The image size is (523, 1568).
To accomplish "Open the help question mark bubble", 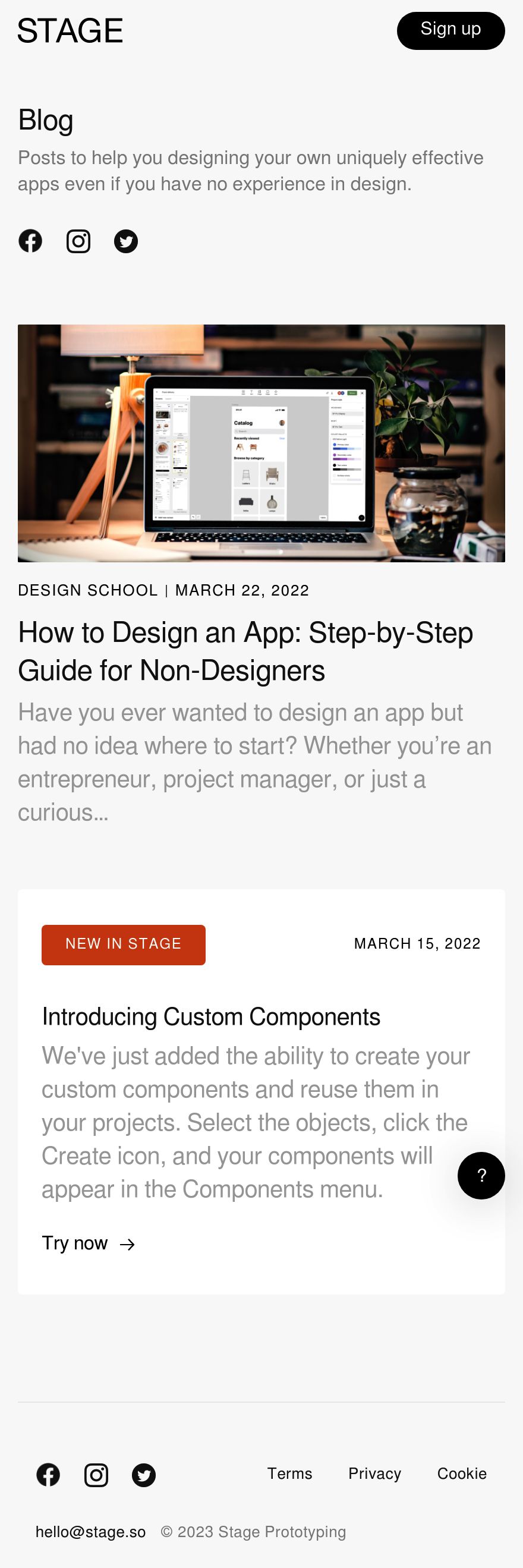I will 481,1175.
